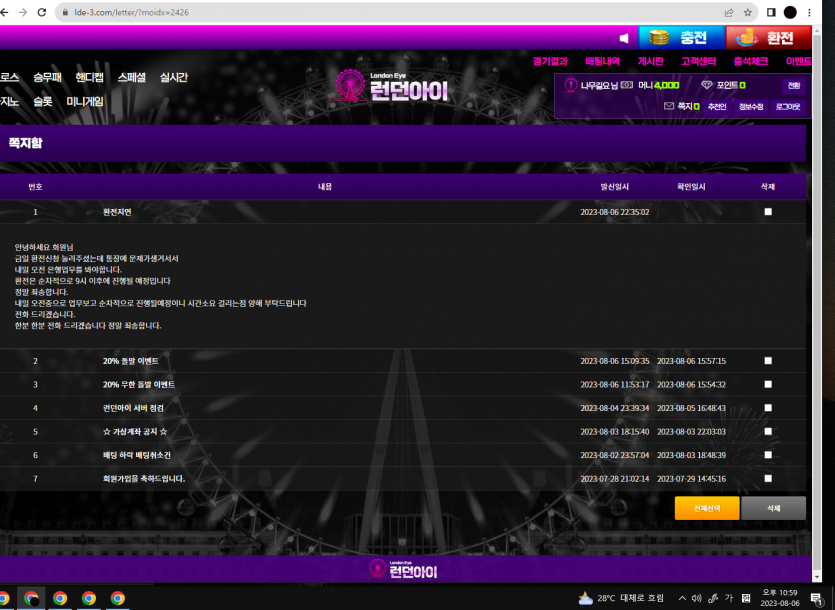Image resolution: width=835 pixels, height=610 pixels.
Task: Select checkbox for 회원가입을 축하드립니다 message
Action: click(768, 479)
